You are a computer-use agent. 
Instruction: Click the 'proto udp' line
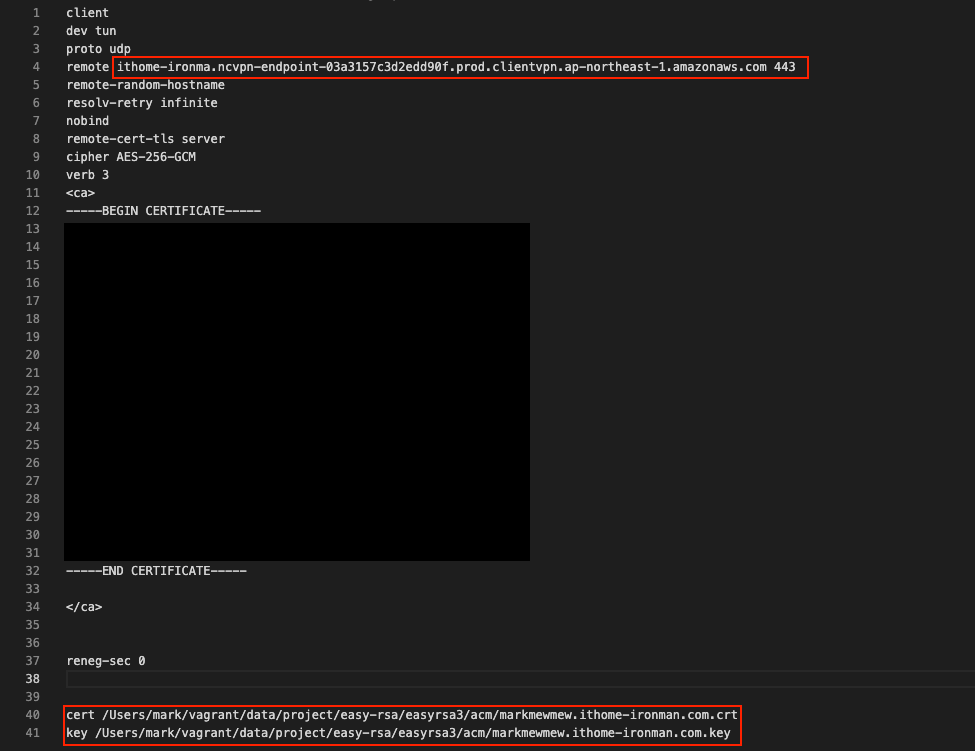coord(98,48)
